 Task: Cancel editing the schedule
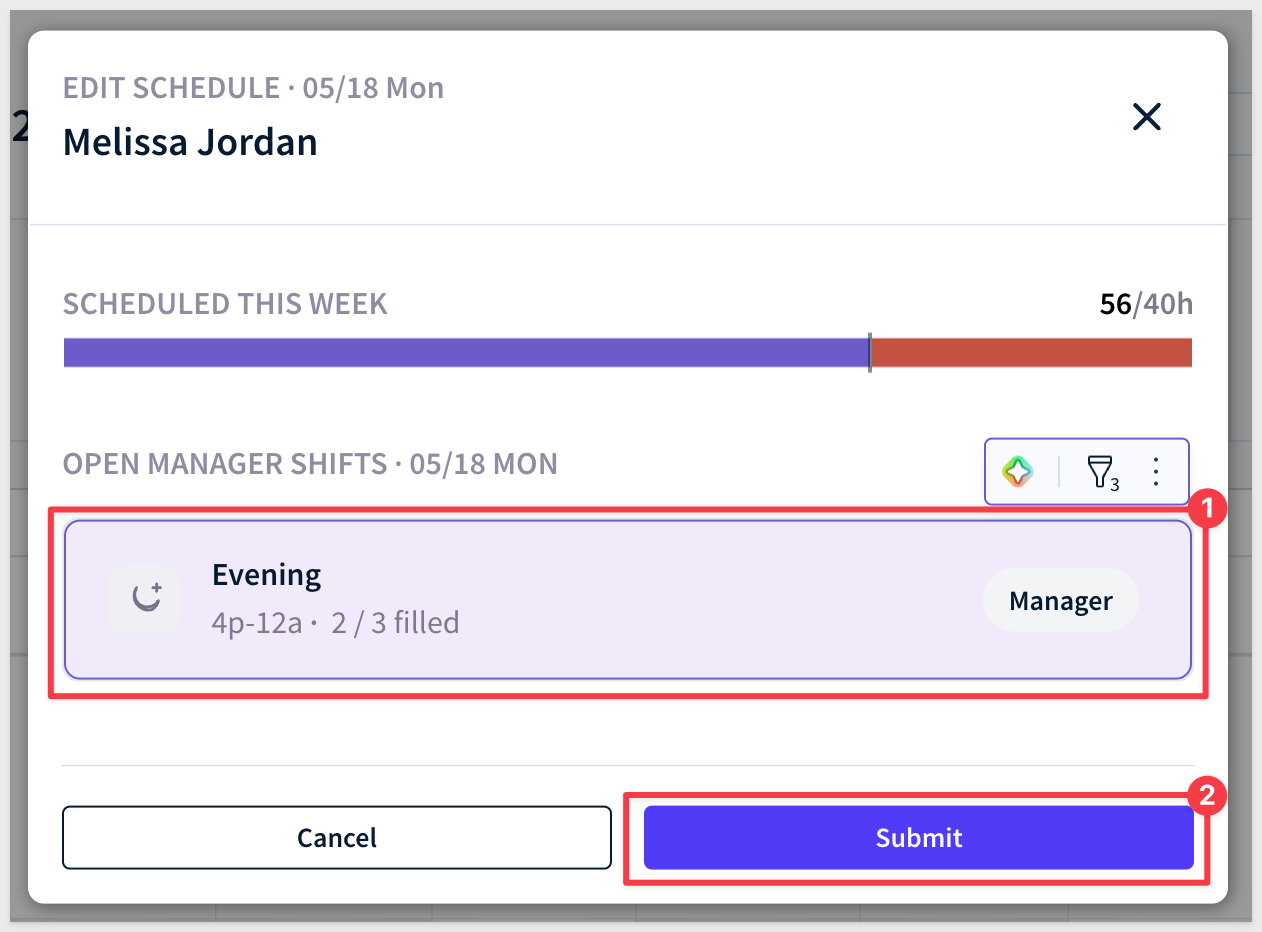coord(337,838)
